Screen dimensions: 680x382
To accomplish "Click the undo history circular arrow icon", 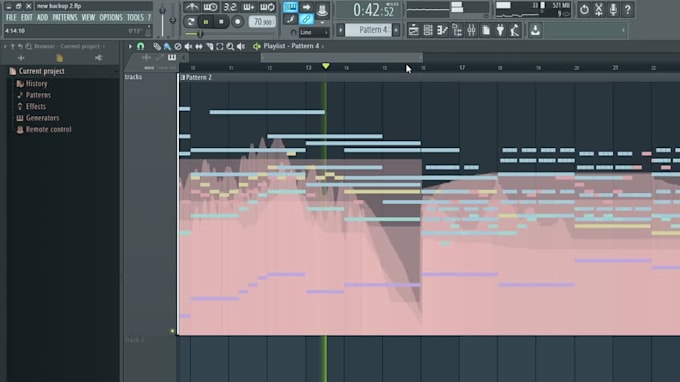I will point(584,9).
